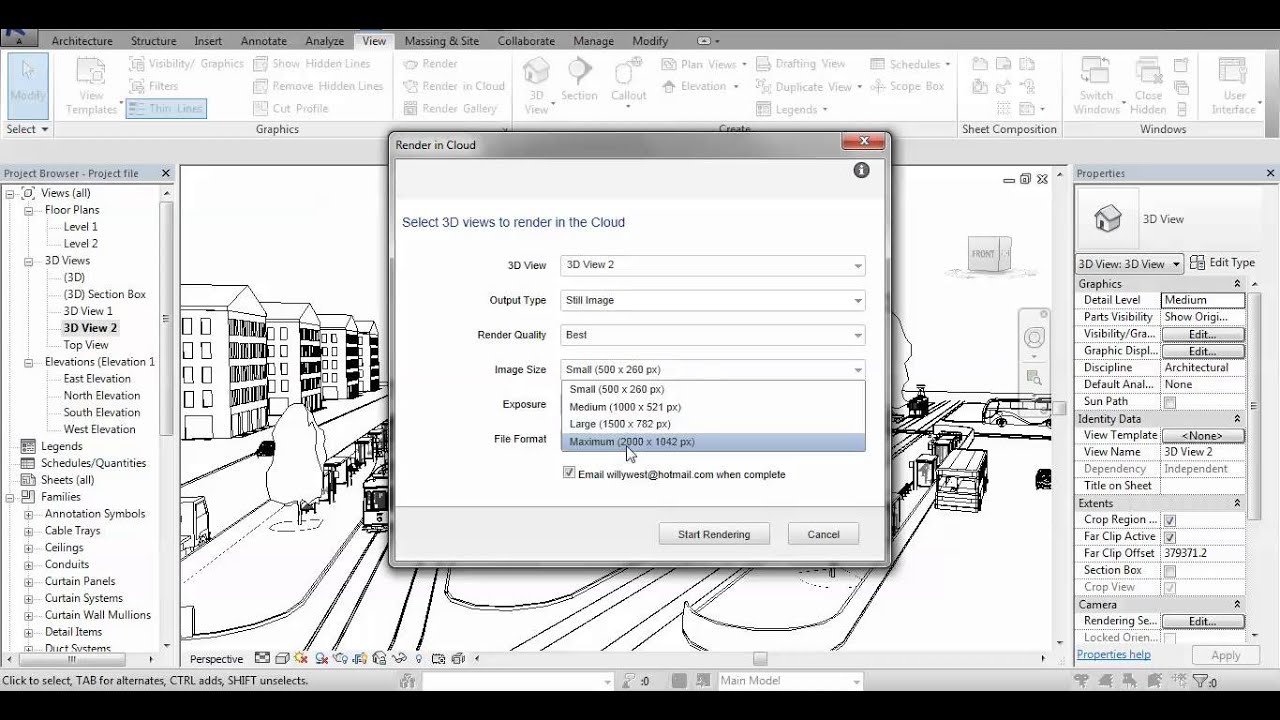Switch to the Insert ribbon tab

pos(208,41)
